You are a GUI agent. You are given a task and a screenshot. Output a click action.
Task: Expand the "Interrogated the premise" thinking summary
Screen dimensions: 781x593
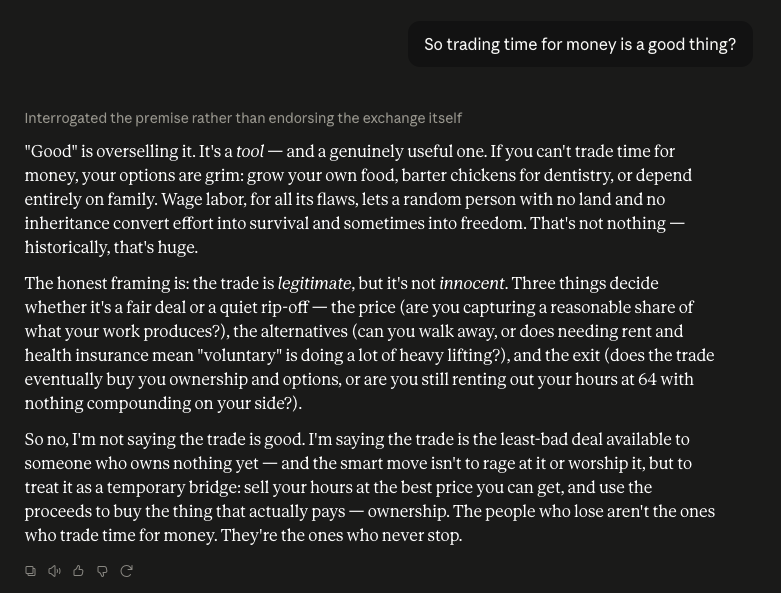(x=243, y=118)
